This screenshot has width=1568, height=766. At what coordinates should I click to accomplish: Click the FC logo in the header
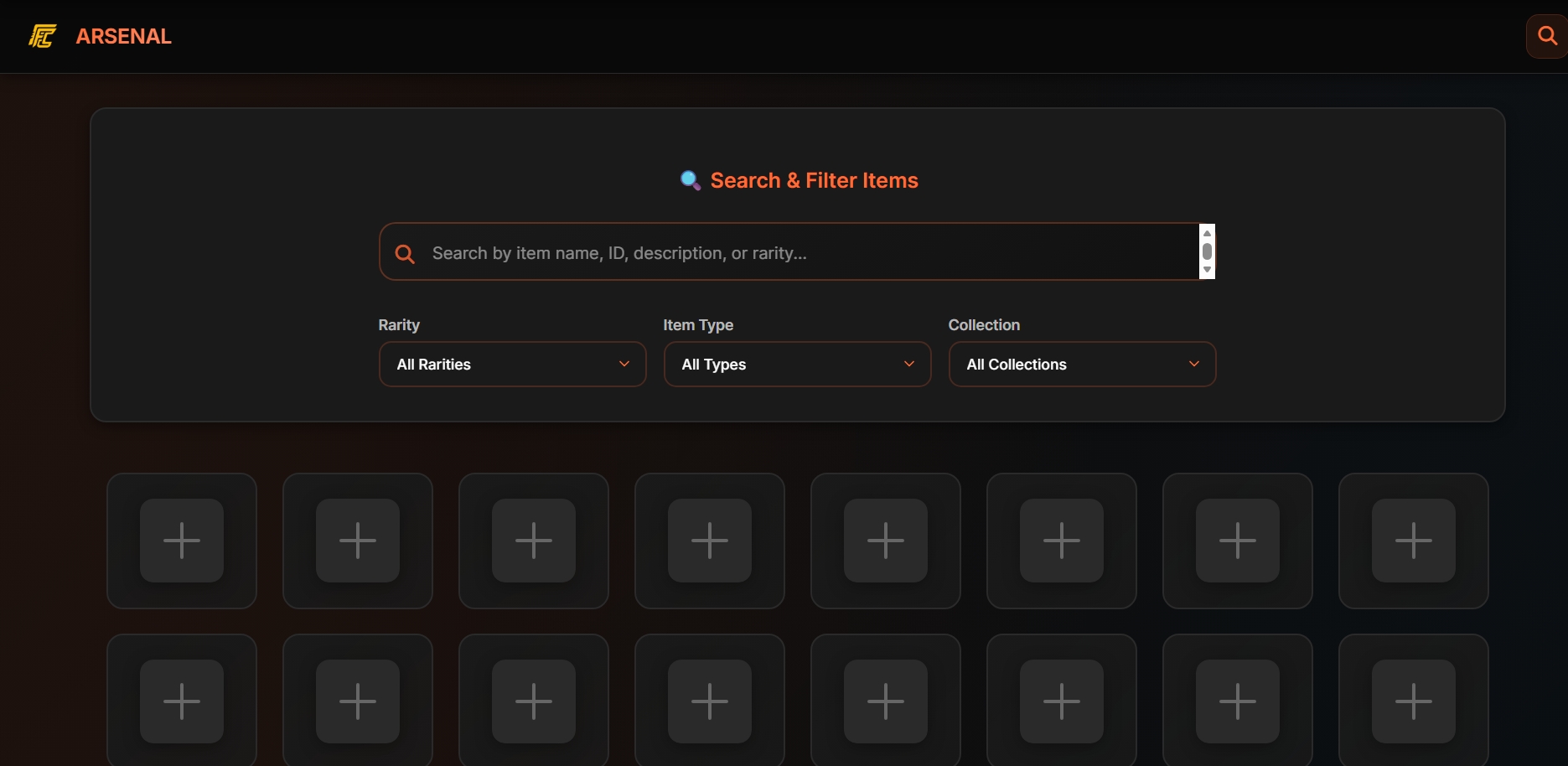coord(43,35)
